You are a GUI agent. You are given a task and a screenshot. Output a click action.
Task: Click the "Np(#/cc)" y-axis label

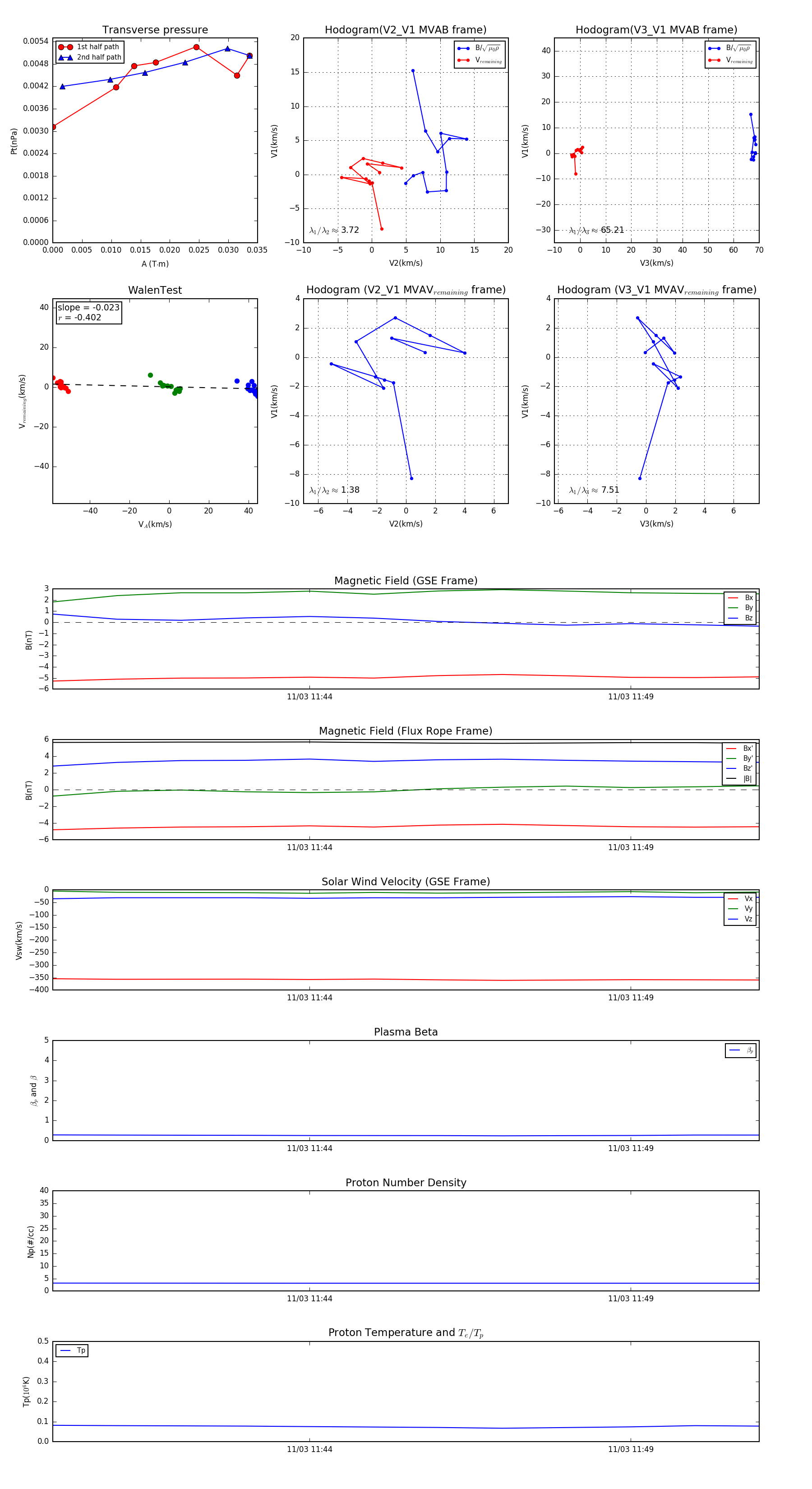click(31, 1242)
